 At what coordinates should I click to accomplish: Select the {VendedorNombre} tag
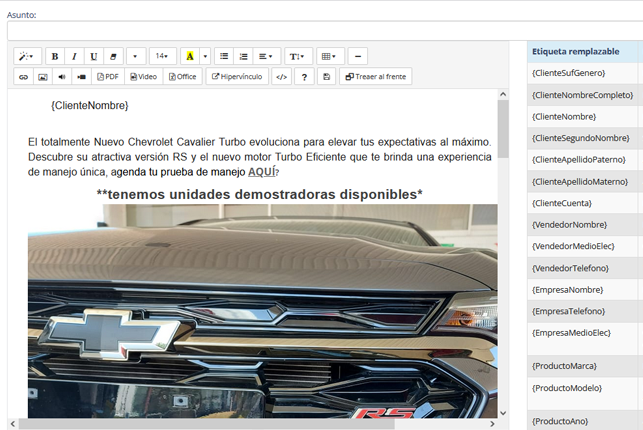(x=569, y=225)
